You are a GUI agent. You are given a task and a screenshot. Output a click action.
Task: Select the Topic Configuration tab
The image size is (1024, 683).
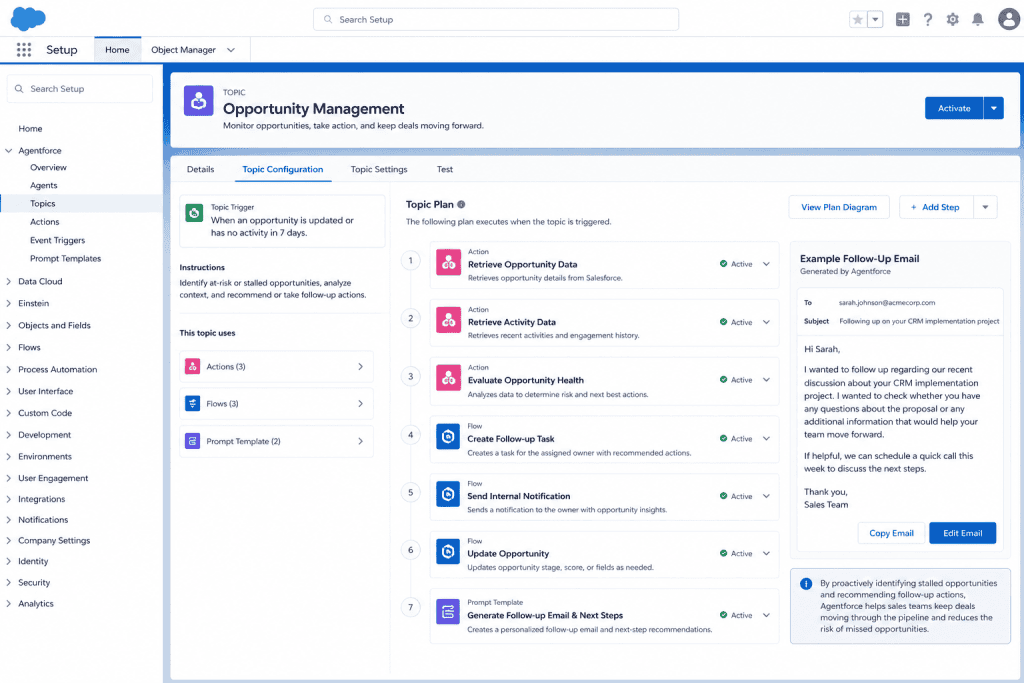(283, 169)
